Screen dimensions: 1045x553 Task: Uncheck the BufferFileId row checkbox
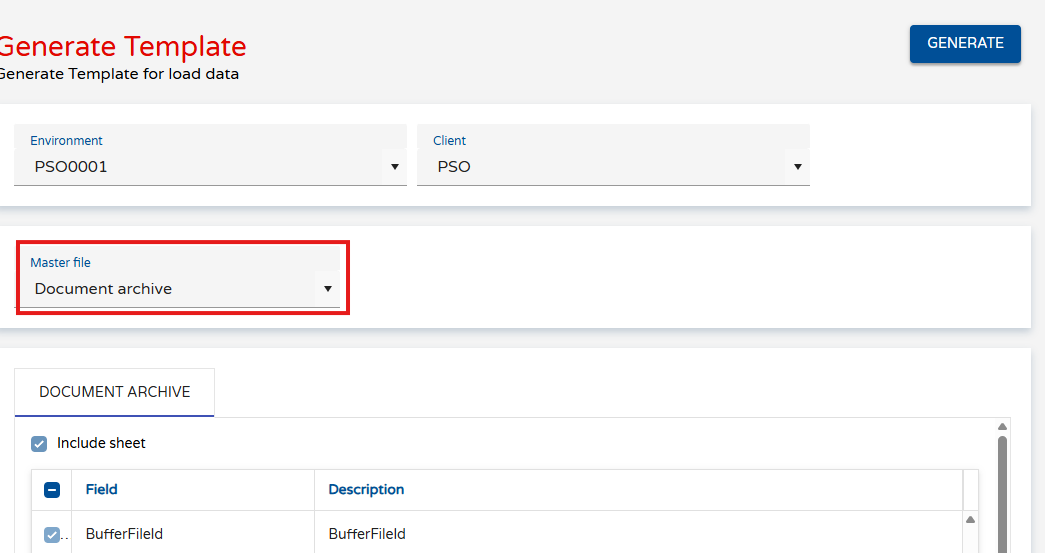coord(52,534)
